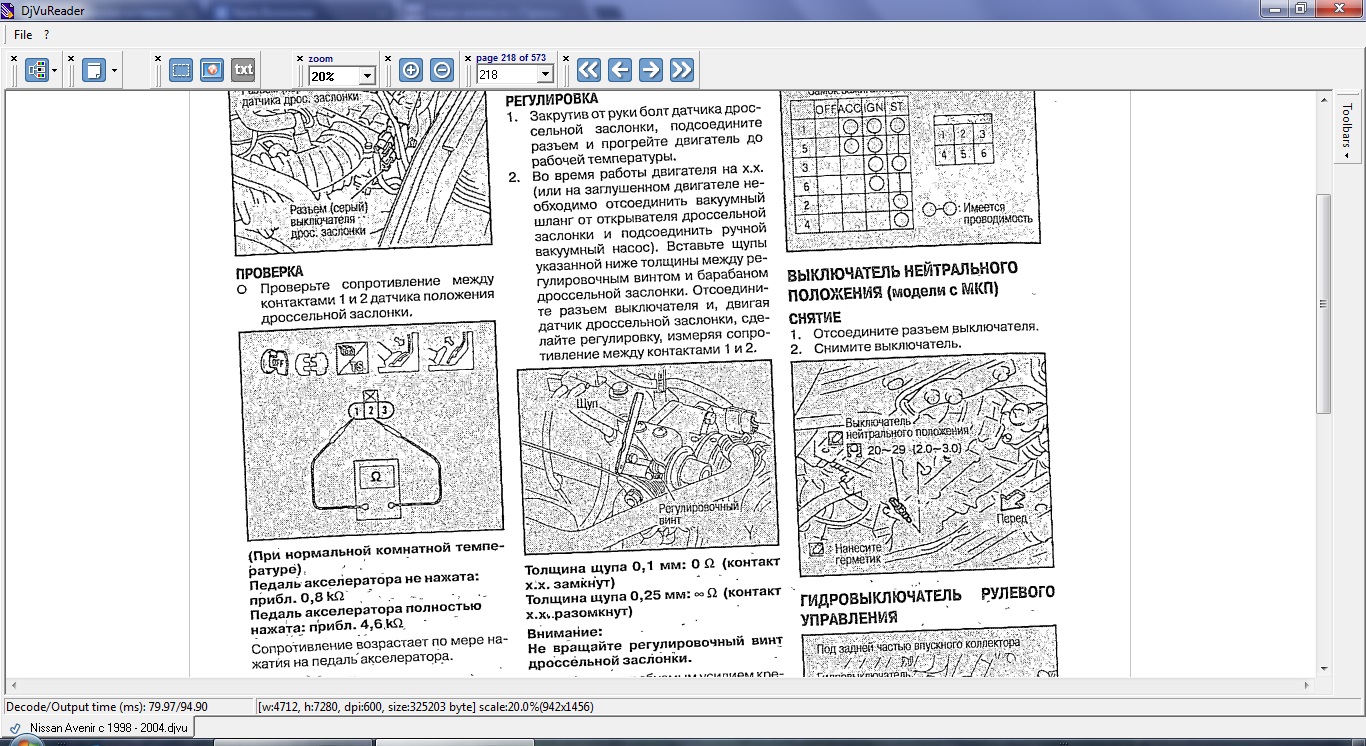Minimize the DjVuReader window

1274,8
